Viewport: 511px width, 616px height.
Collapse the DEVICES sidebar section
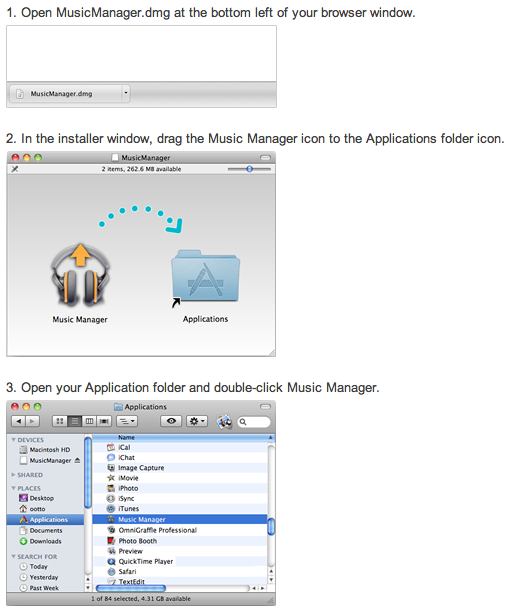click(x=13, y=440)
